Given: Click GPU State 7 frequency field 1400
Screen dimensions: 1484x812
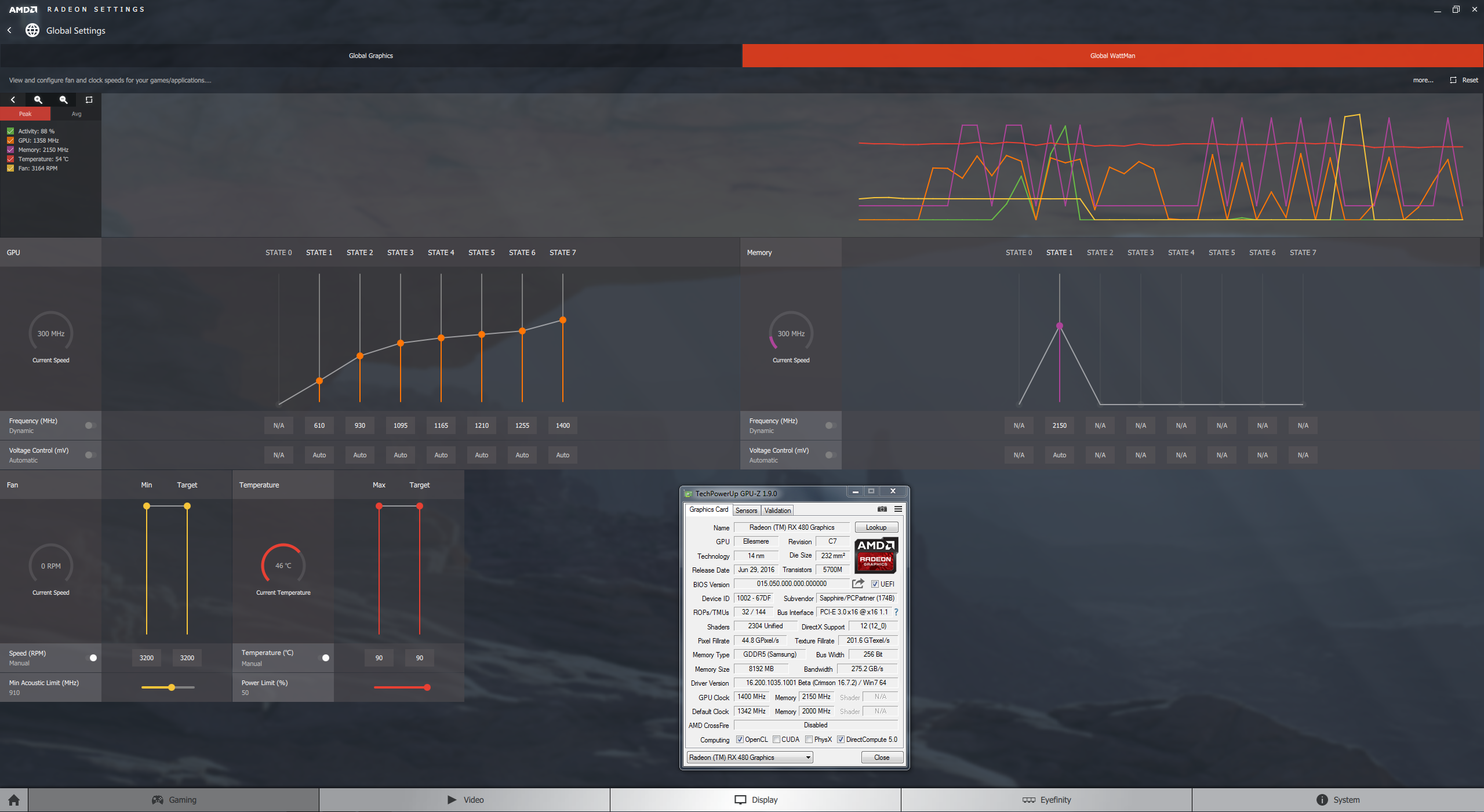Looking at the screenshot, I should [563, 425].
